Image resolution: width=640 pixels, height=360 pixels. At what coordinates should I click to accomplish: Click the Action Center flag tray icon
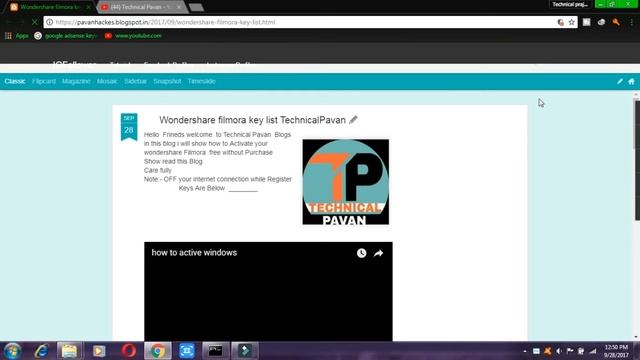(x=570, y=351)
